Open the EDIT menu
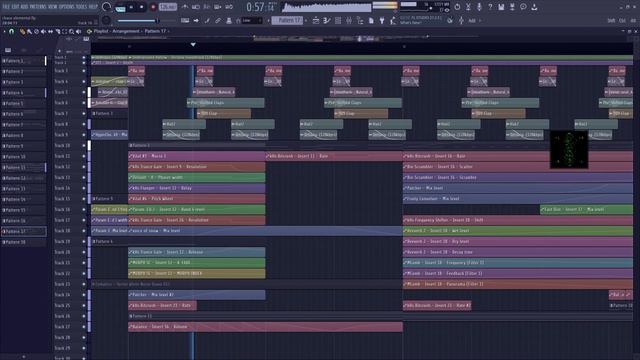The width and height of the screenshot is (640, 360). tap(15, 7)
